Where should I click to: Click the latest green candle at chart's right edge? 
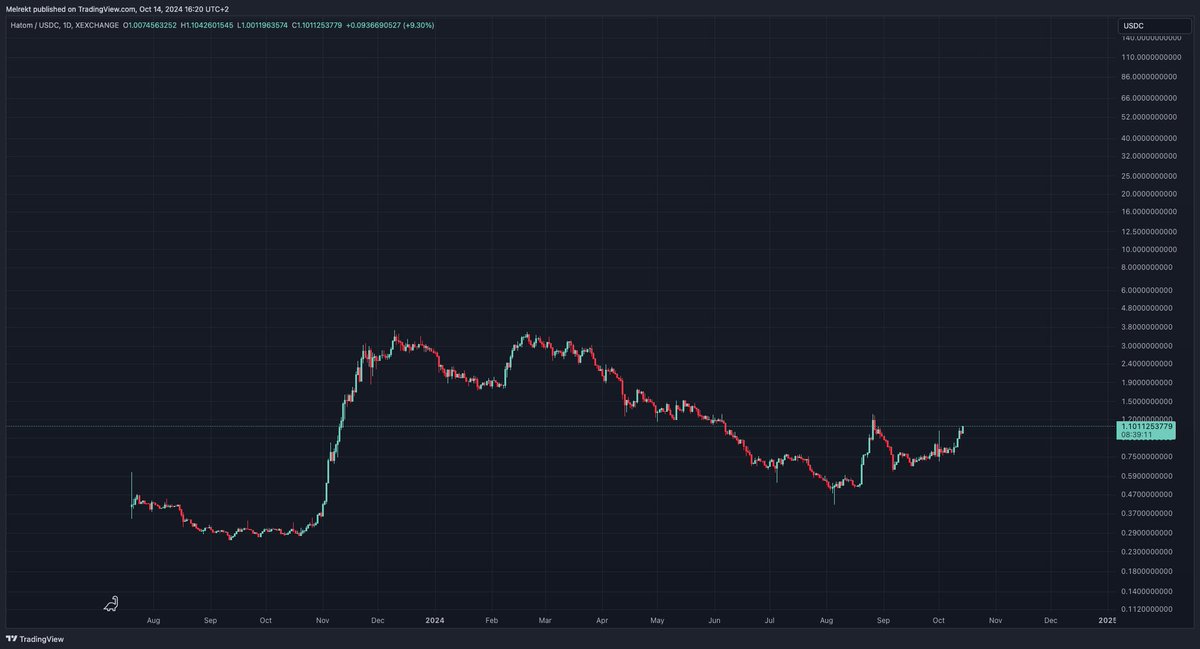[962, 431]
